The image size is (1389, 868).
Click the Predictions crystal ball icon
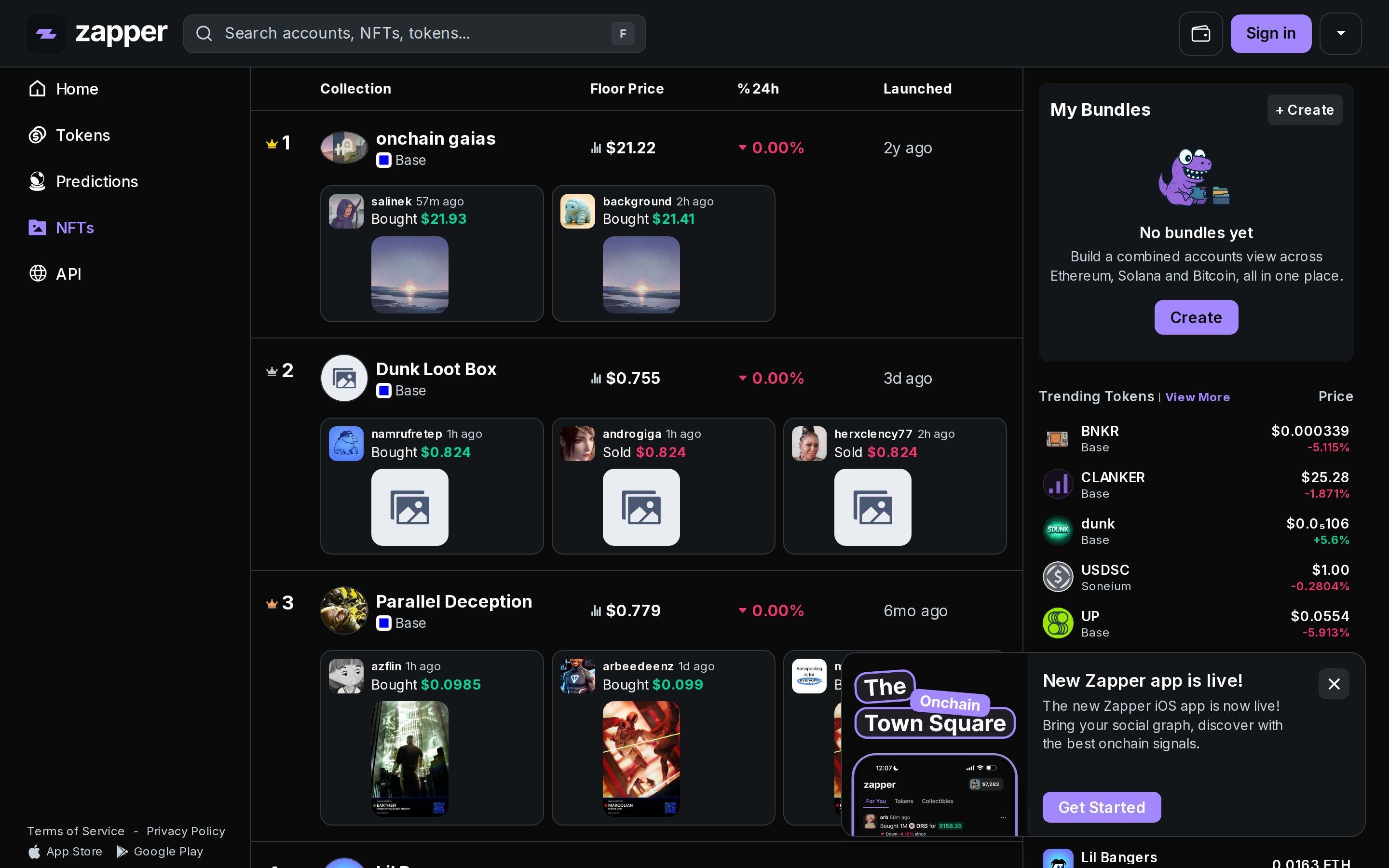[x=37, y=181]
